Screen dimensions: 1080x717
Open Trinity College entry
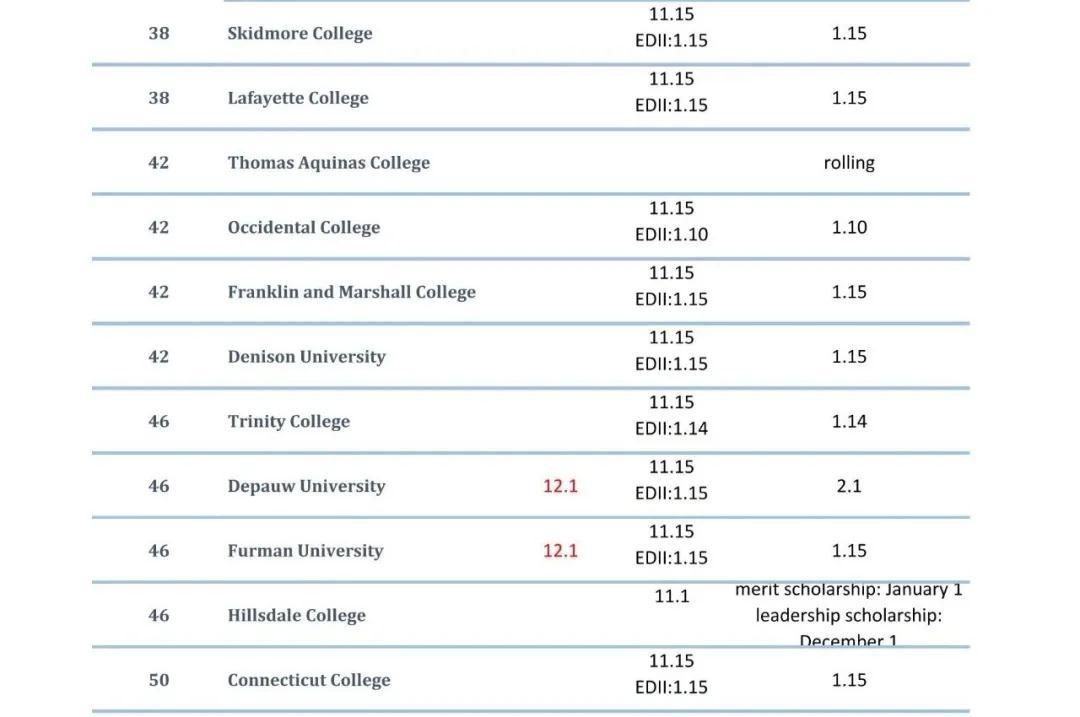click(289, 422)
